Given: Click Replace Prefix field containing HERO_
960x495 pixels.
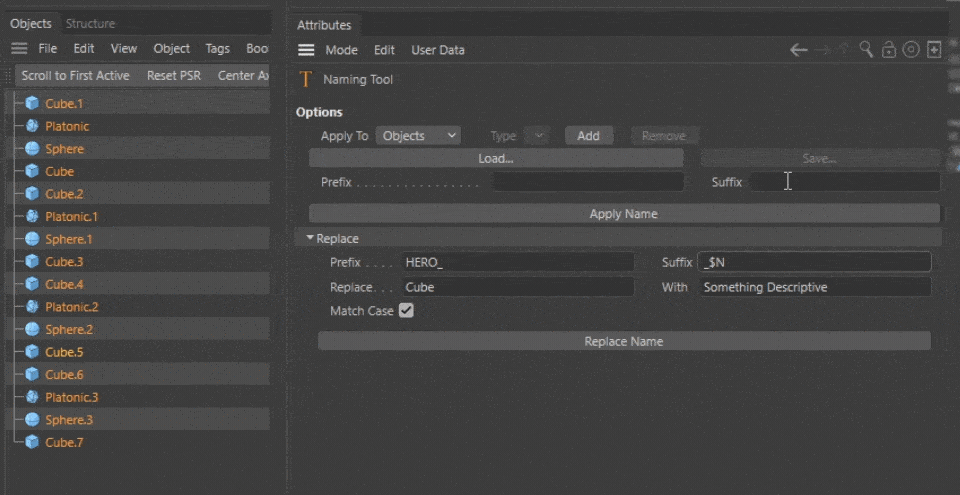Looking at the screenshot, I should point(519,262).
